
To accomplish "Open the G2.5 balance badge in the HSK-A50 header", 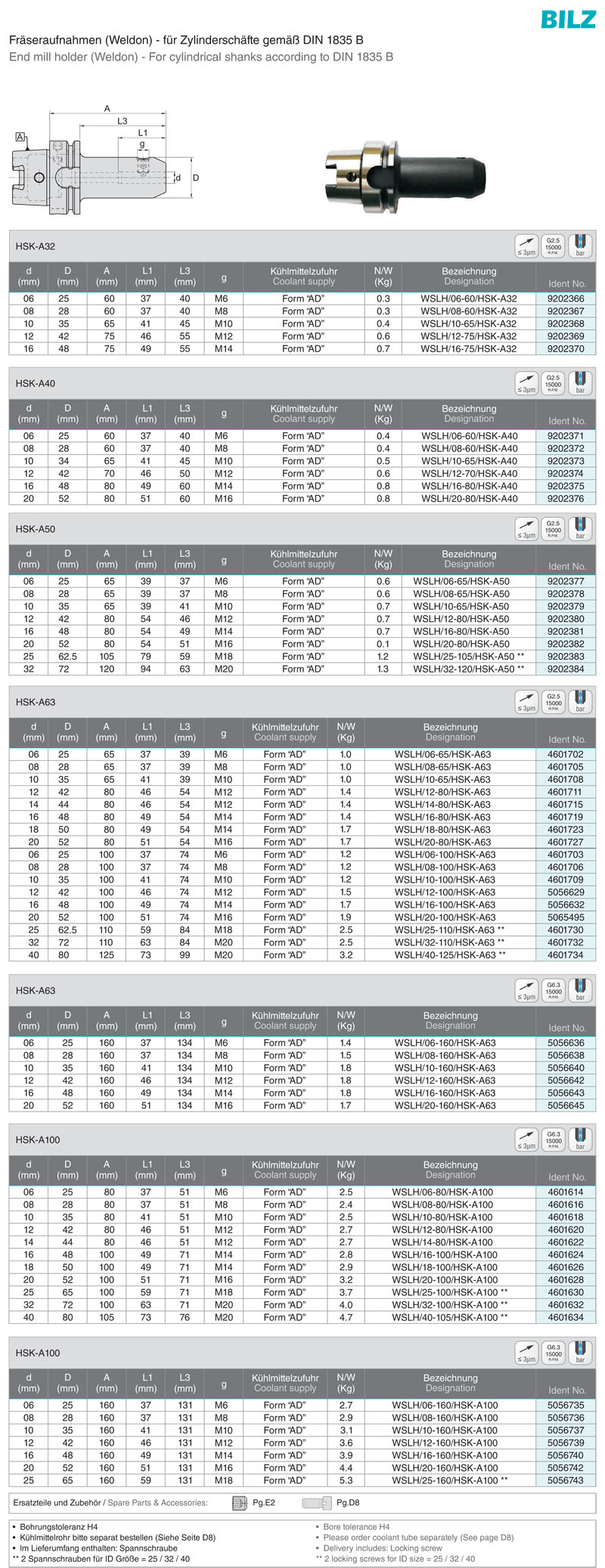I will (554, 529).
